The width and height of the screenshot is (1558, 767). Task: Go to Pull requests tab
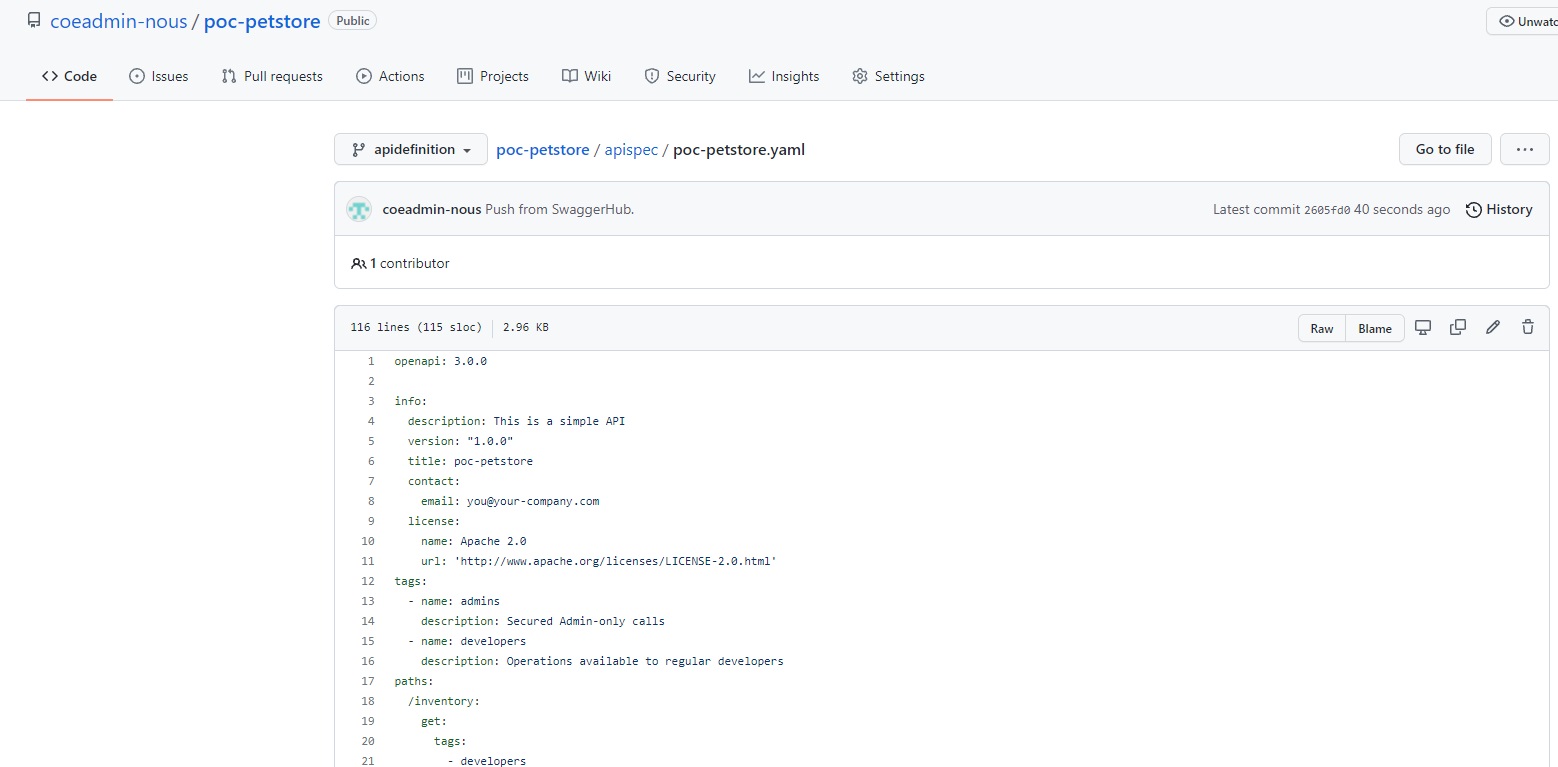272,76
